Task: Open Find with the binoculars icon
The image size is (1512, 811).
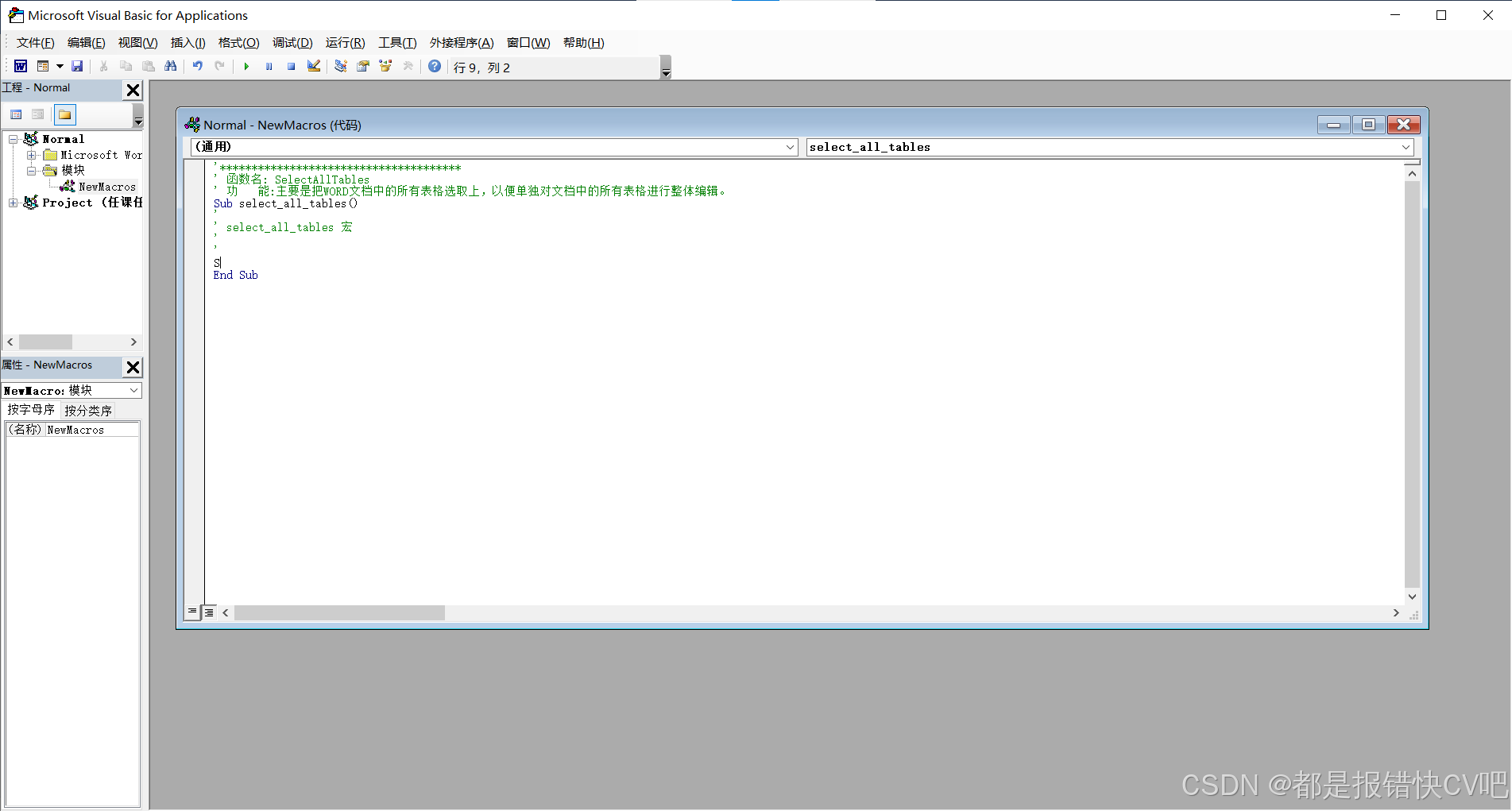Action: (x=170, y=67)
